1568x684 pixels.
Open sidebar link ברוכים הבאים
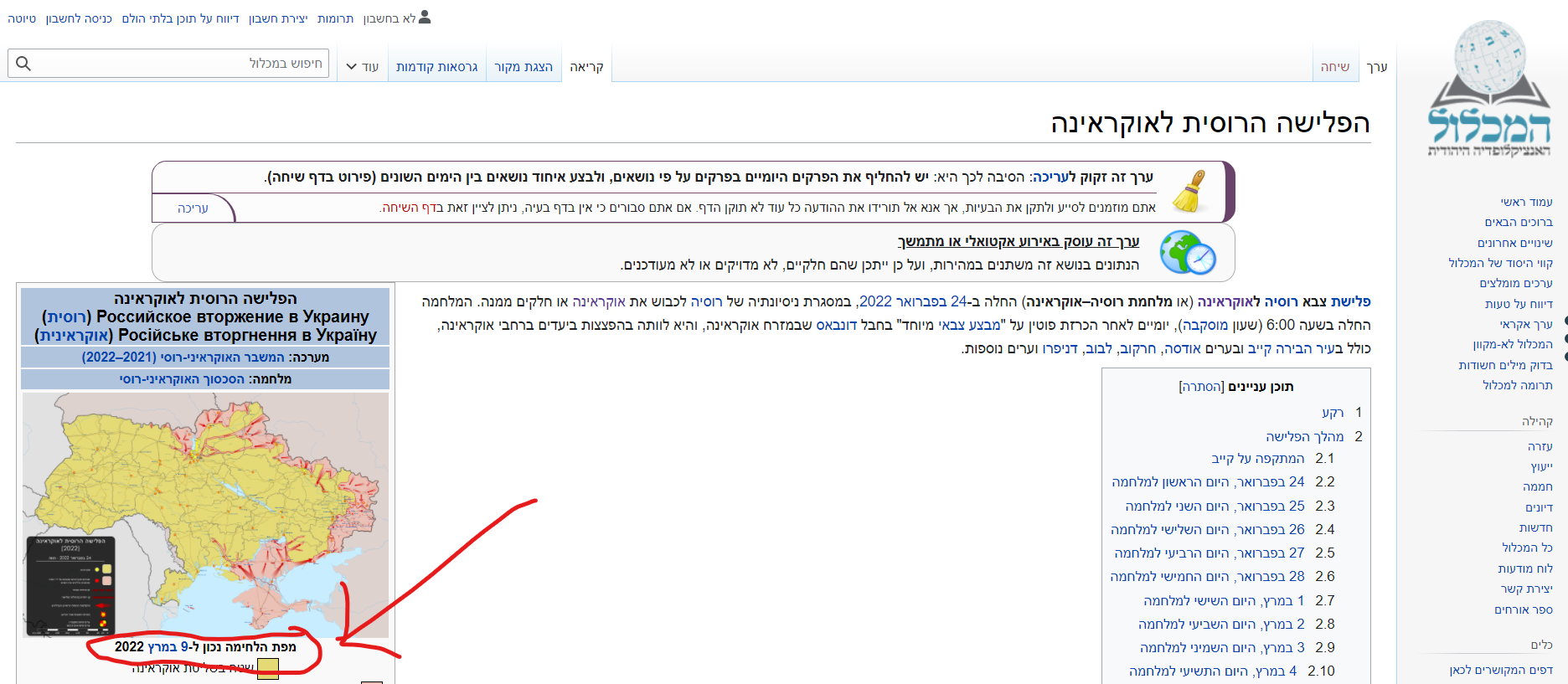tap(1519, 222)
